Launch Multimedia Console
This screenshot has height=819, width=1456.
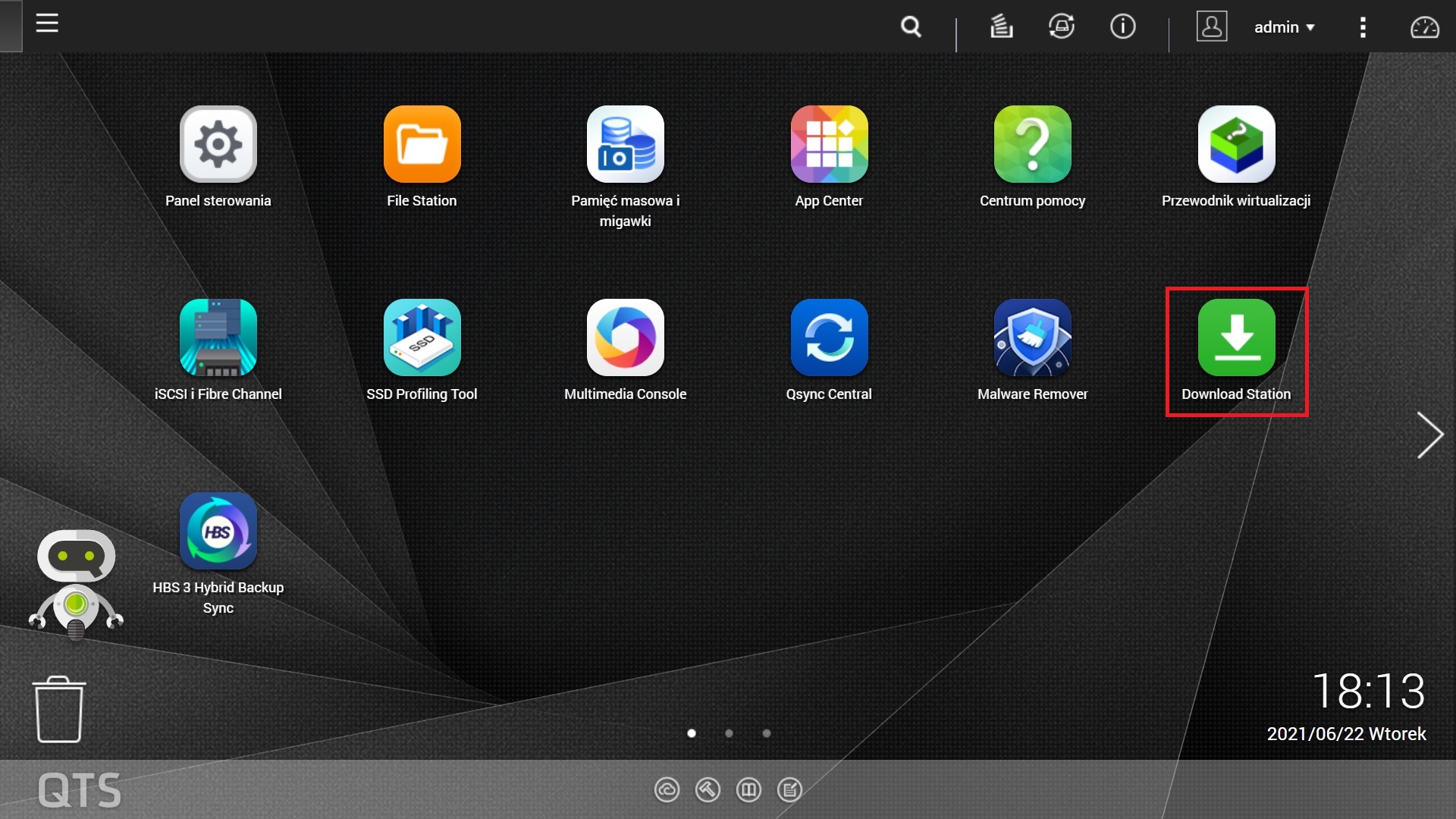click(626, 337)
